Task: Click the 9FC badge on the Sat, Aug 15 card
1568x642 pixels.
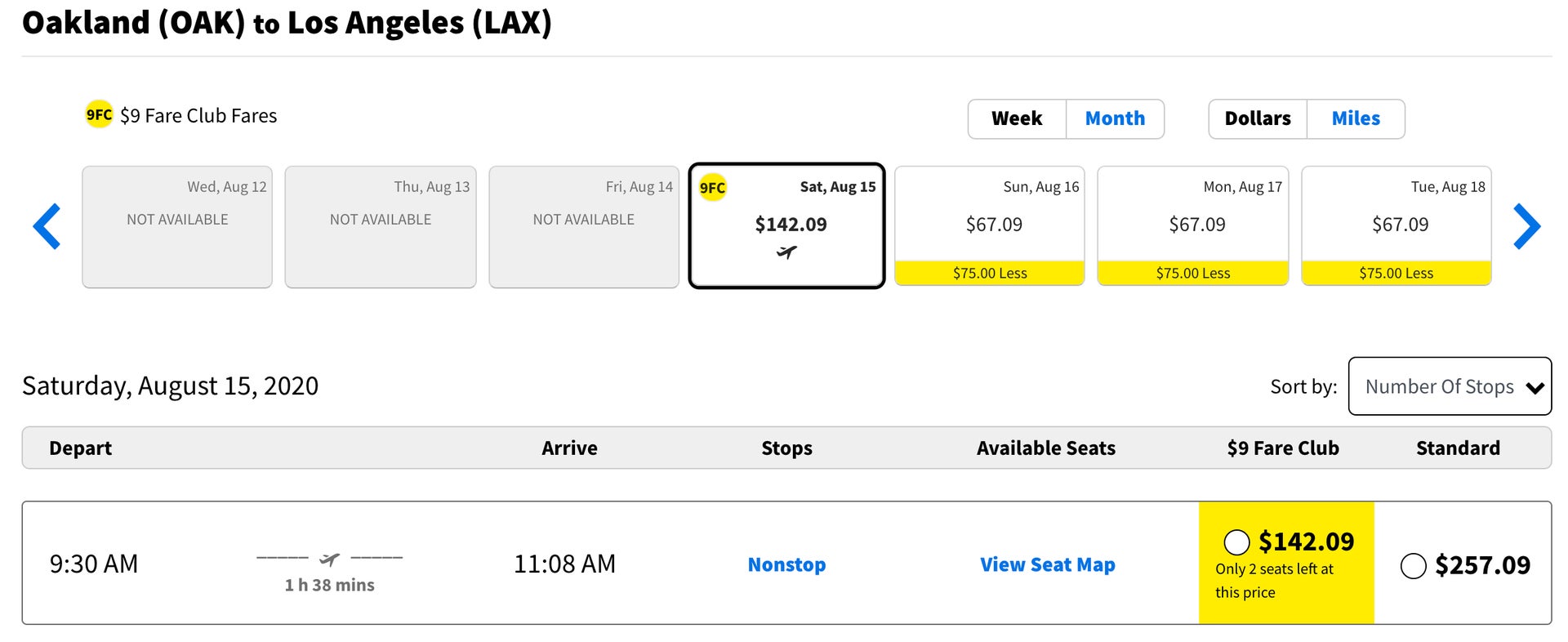Action: tap(714, 186)
